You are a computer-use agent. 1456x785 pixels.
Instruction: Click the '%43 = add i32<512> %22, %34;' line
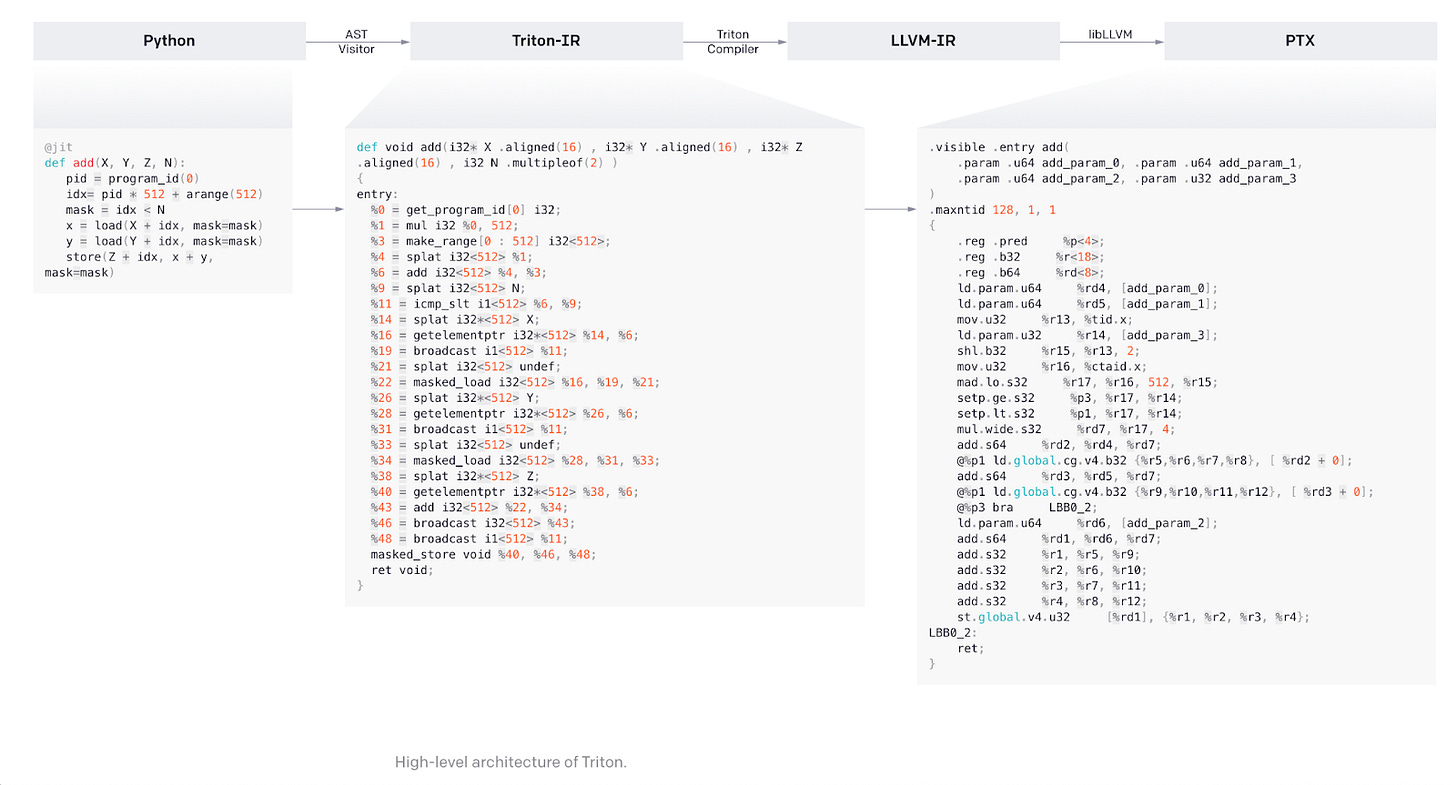point(470,508)
